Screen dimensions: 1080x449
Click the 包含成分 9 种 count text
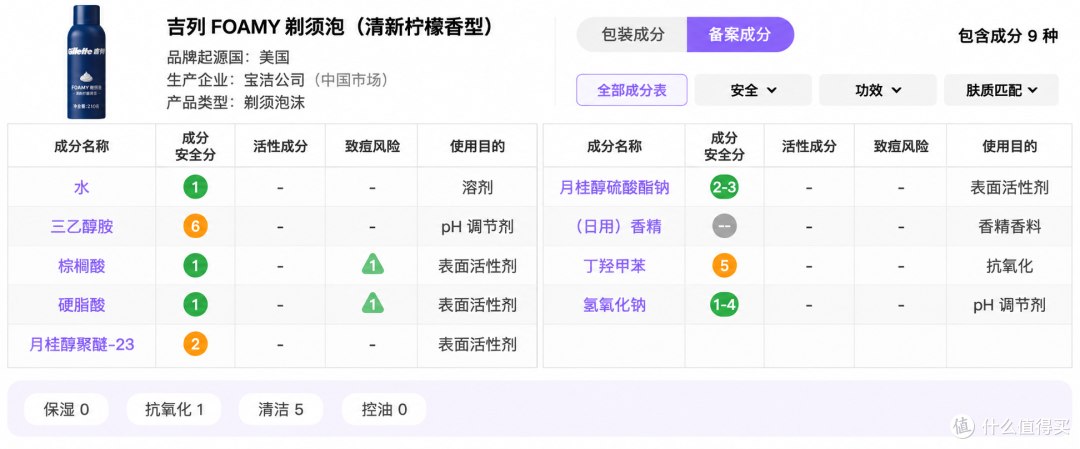click(1008, 36)
